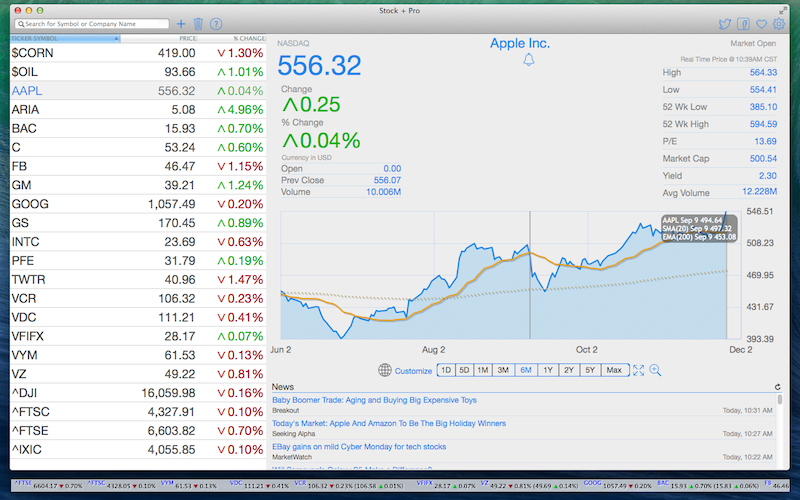Select the 1D chart range

446,370
